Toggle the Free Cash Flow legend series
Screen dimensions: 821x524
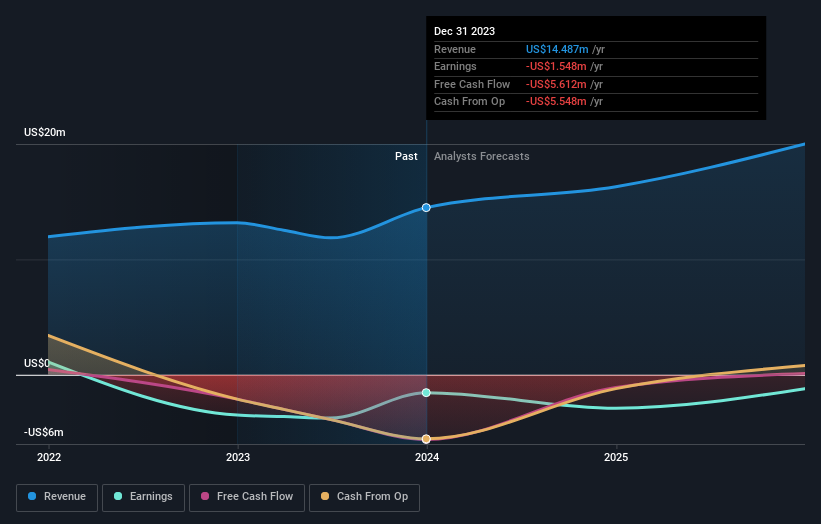[247, 497]
